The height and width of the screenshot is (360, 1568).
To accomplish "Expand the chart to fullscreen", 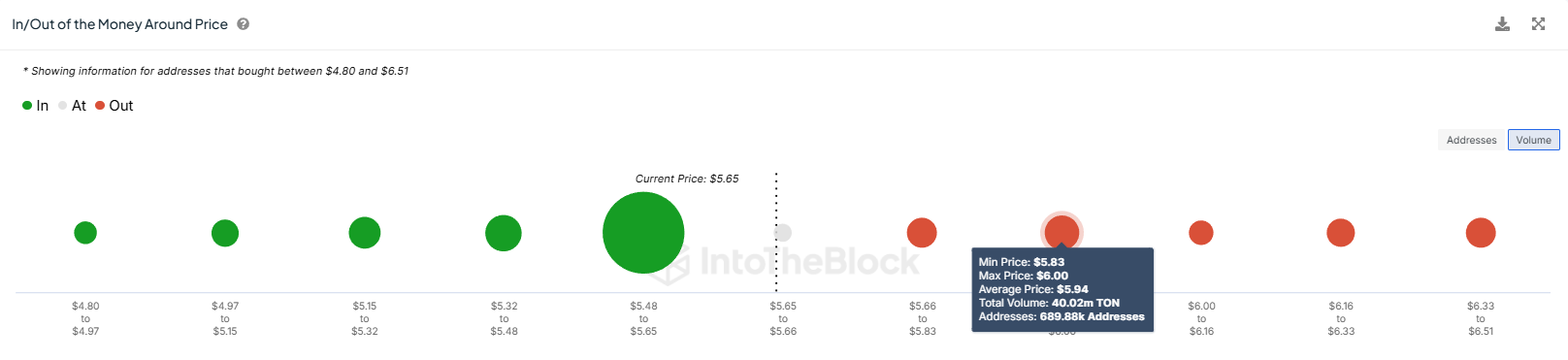I will point(1538,24).
